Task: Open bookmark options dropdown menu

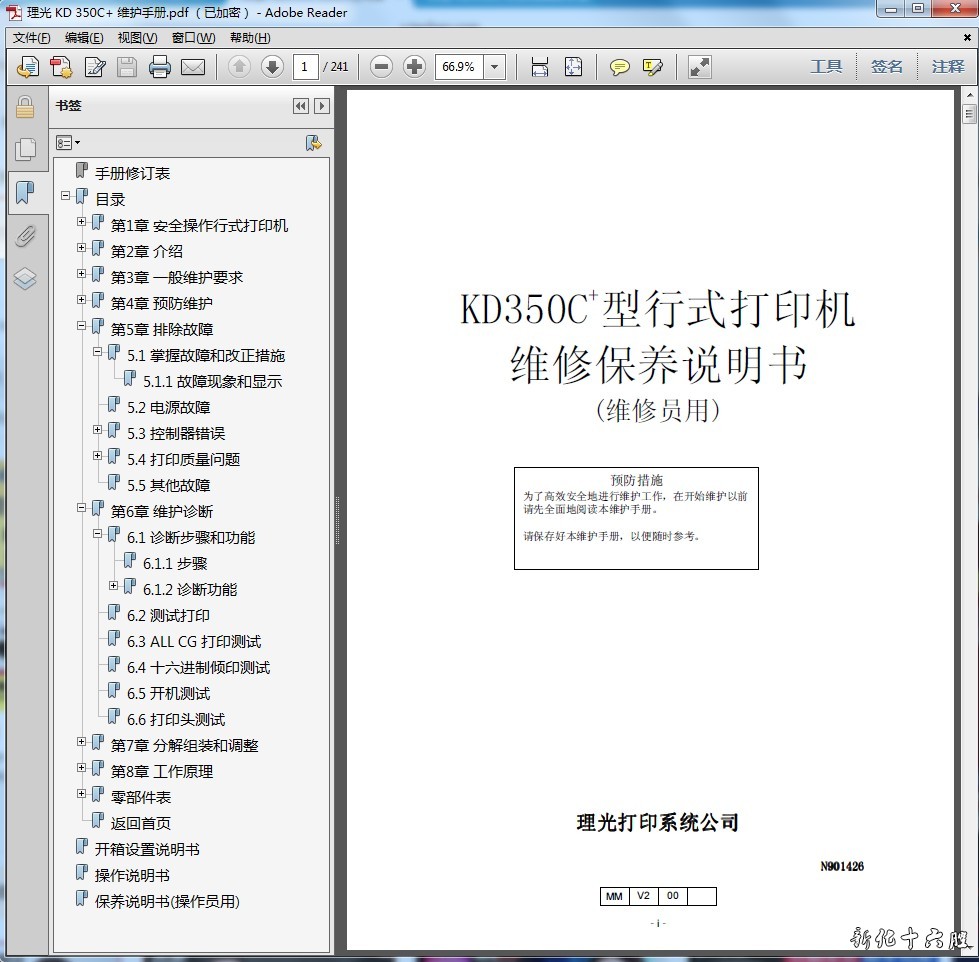Action: pyautogui.click(x=68, y=143)
